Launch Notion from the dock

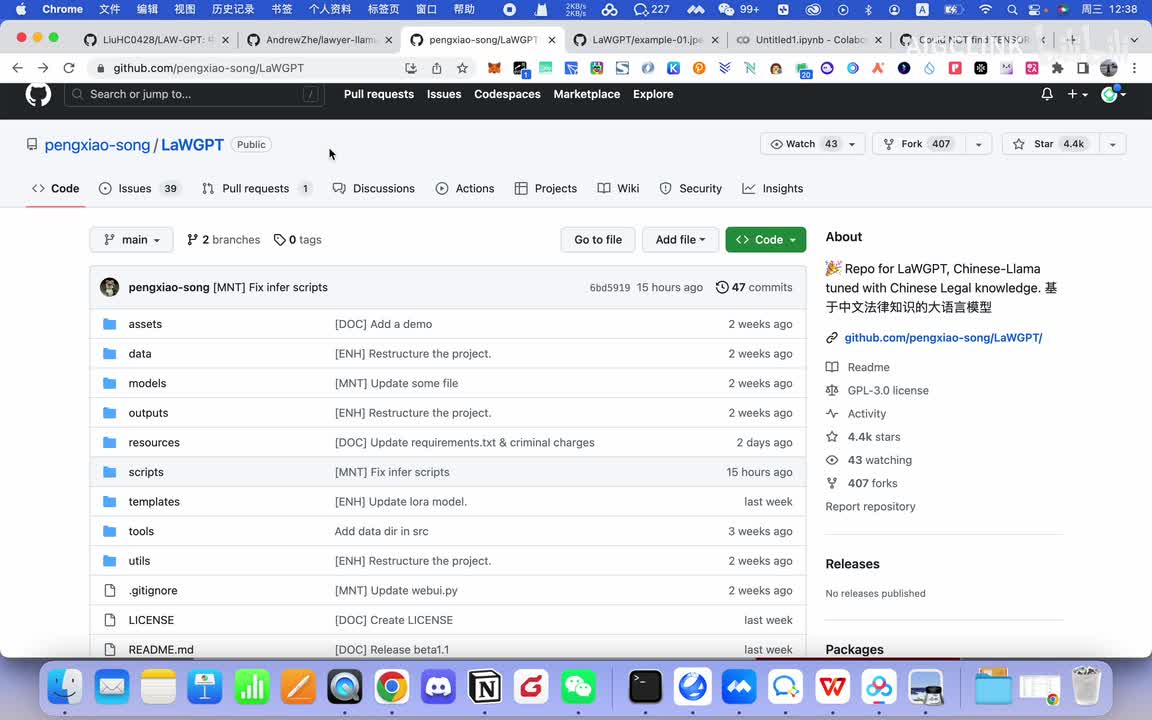(485, 687)
